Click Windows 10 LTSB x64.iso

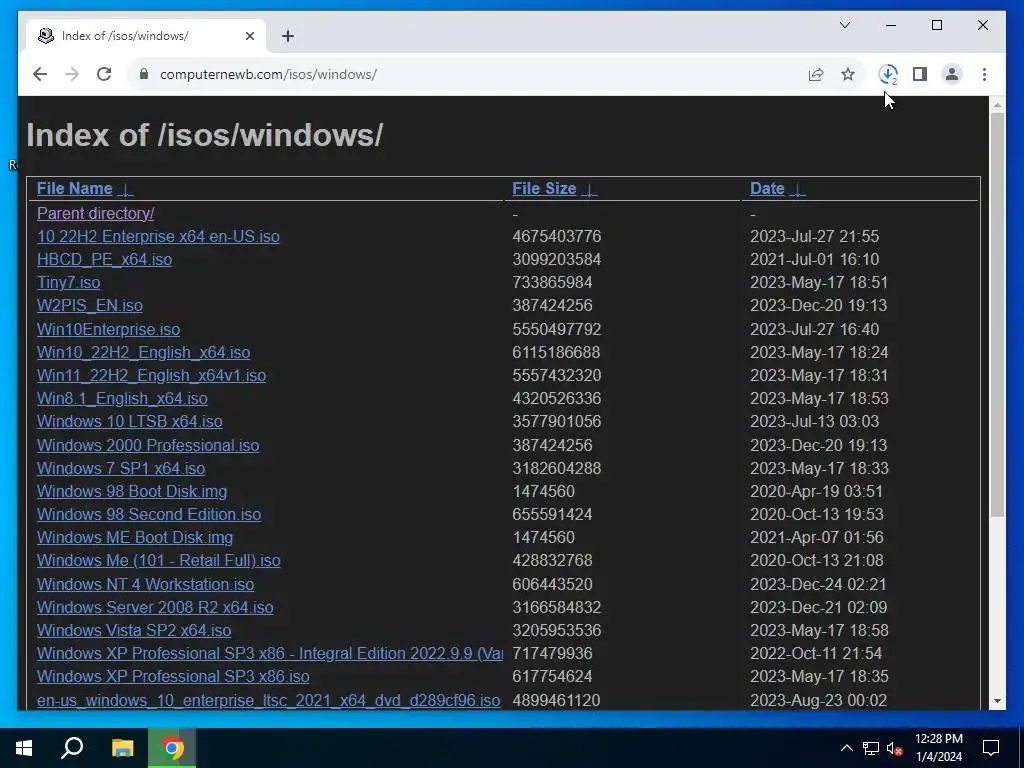pyautogui.click(x=129, y=421)
